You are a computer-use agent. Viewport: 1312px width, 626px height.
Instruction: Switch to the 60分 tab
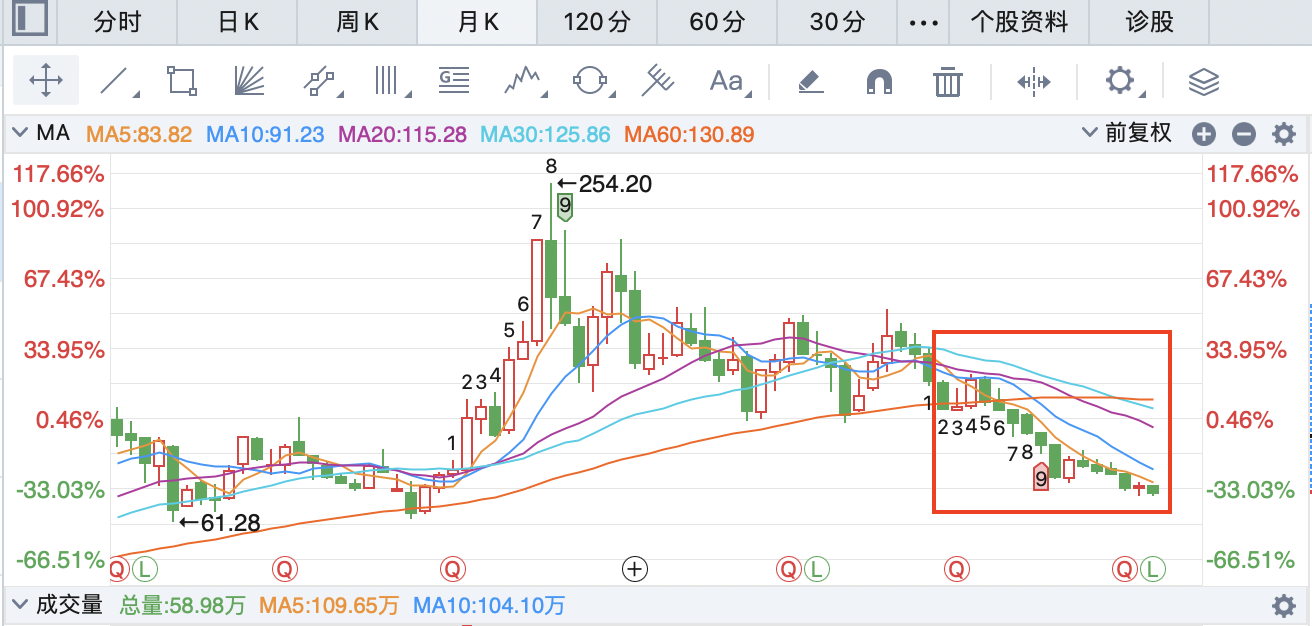pos(717,21)
